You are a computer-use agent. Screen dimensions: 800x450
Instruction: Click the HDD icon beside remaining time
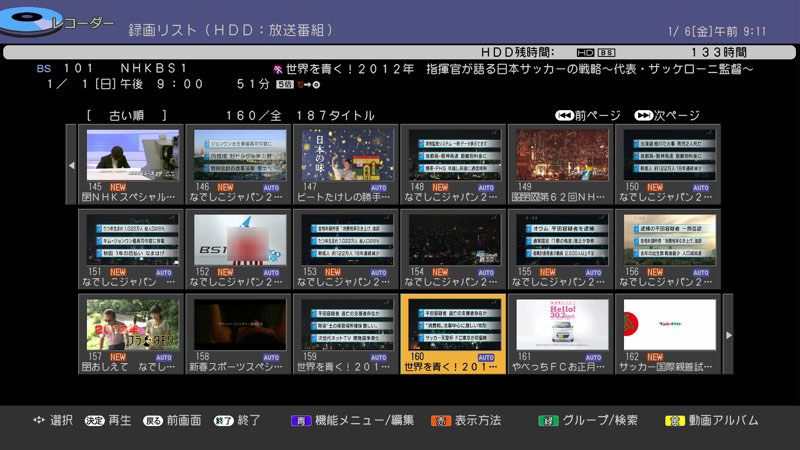[585, 52]
